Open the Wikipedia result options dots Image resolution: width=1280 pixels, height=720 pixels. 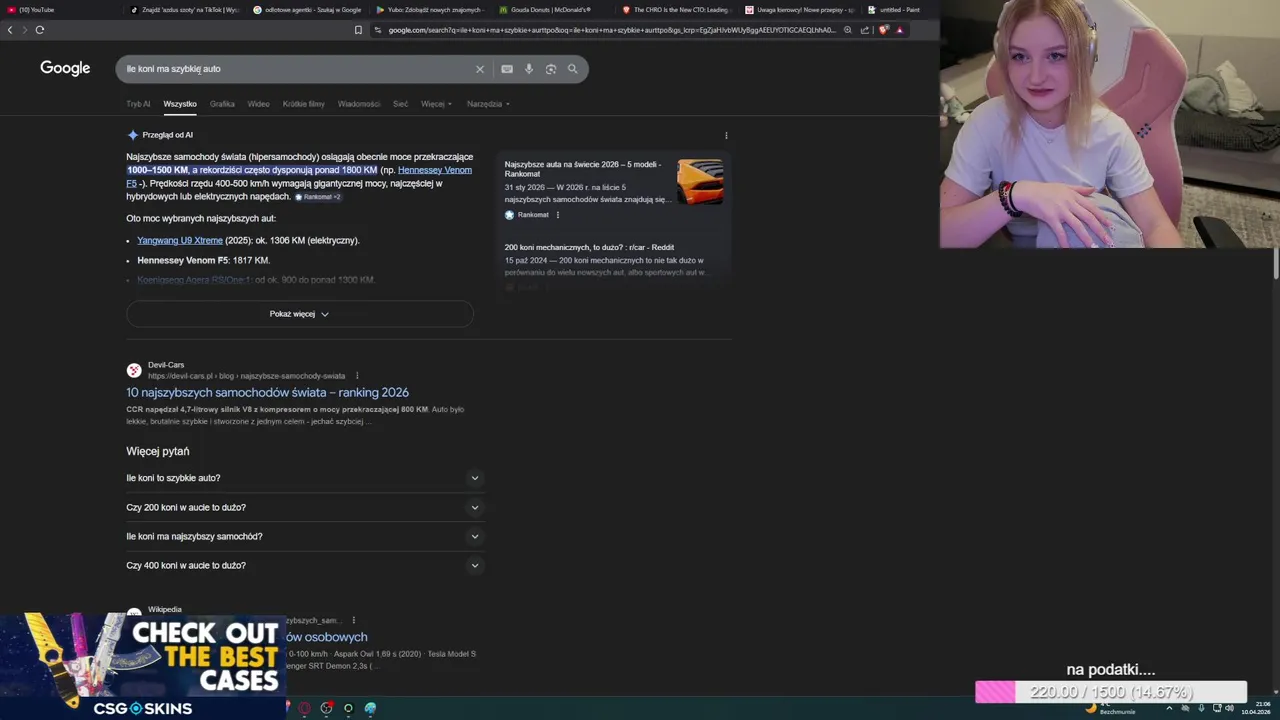353,620
